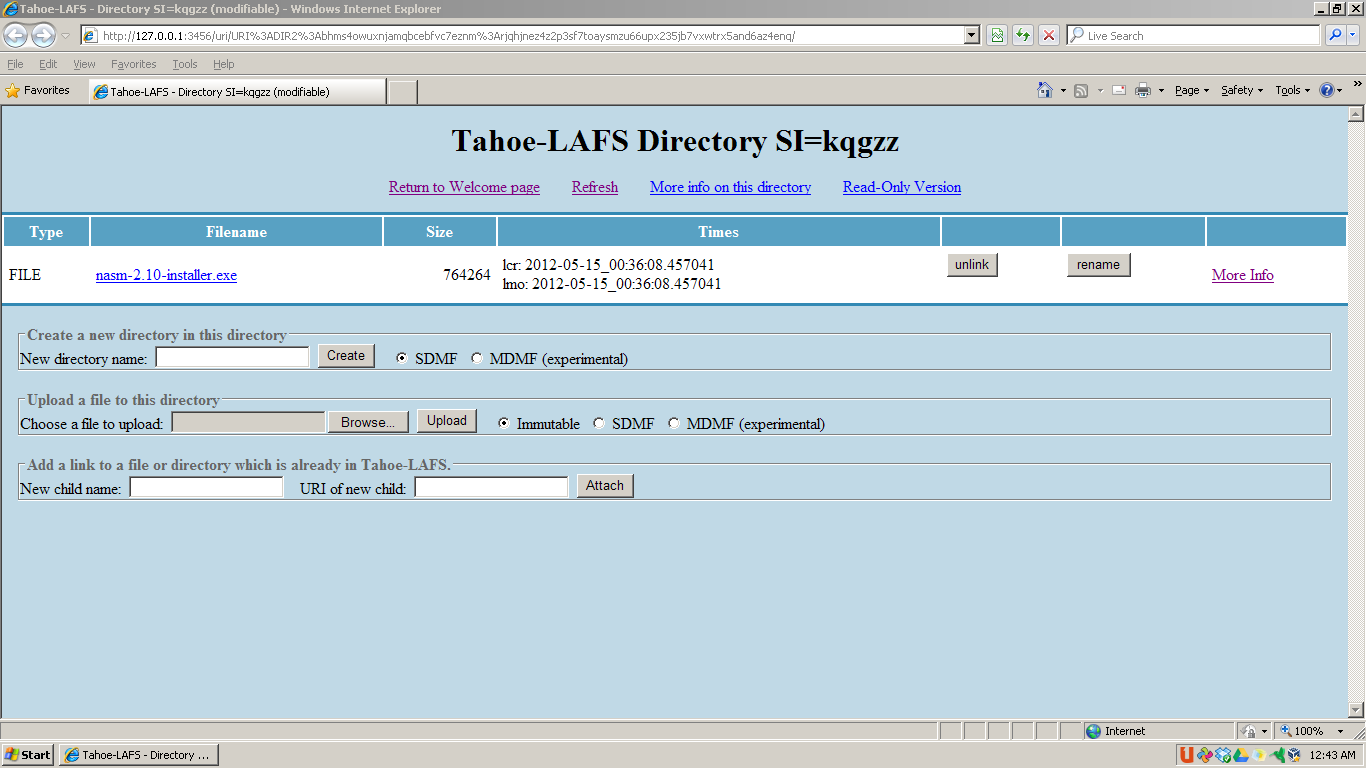Open the zoom level 100% dropdown
This screenshot has height=768, width=1366.
[1340, 731]
